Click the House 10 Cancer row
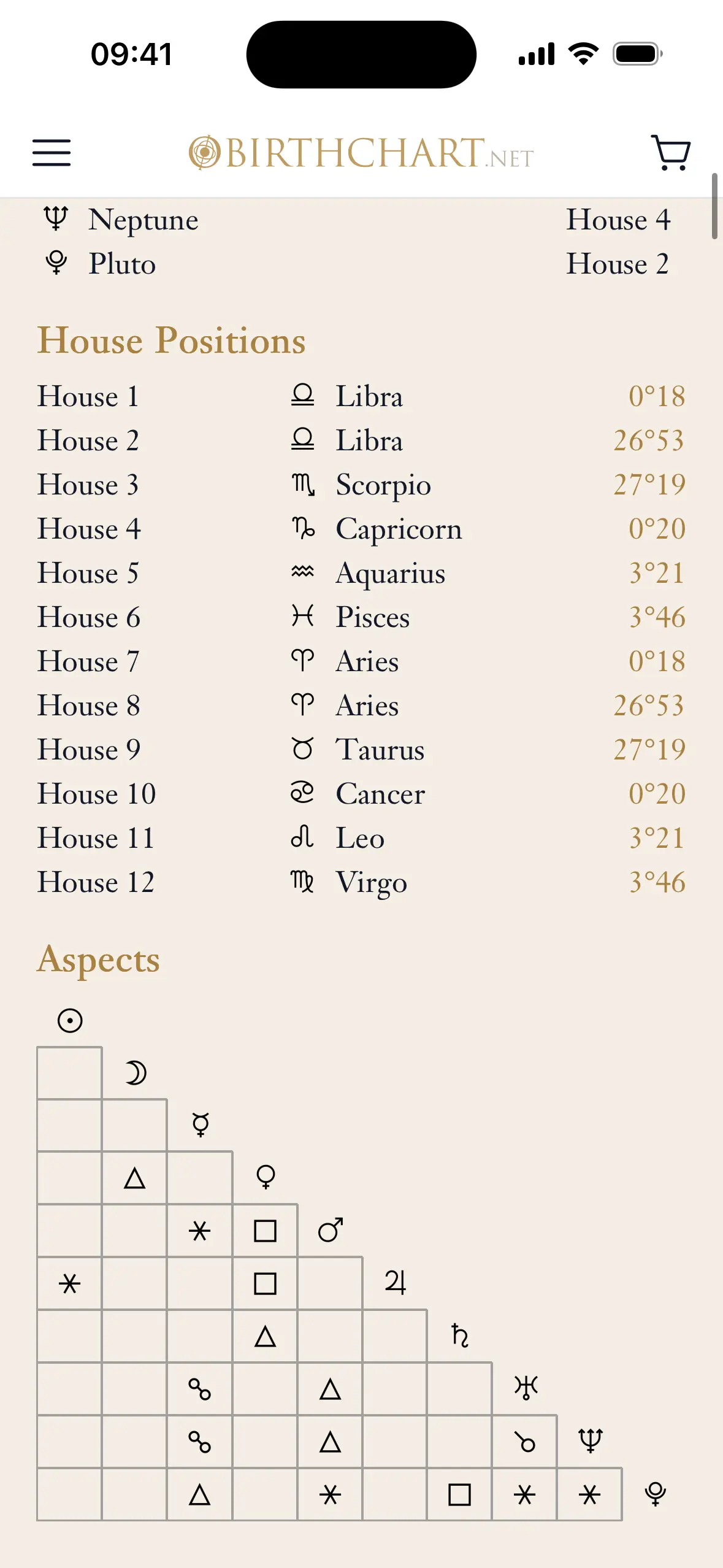Screen dimensions: 723x1568 click(x=361, y=793)
